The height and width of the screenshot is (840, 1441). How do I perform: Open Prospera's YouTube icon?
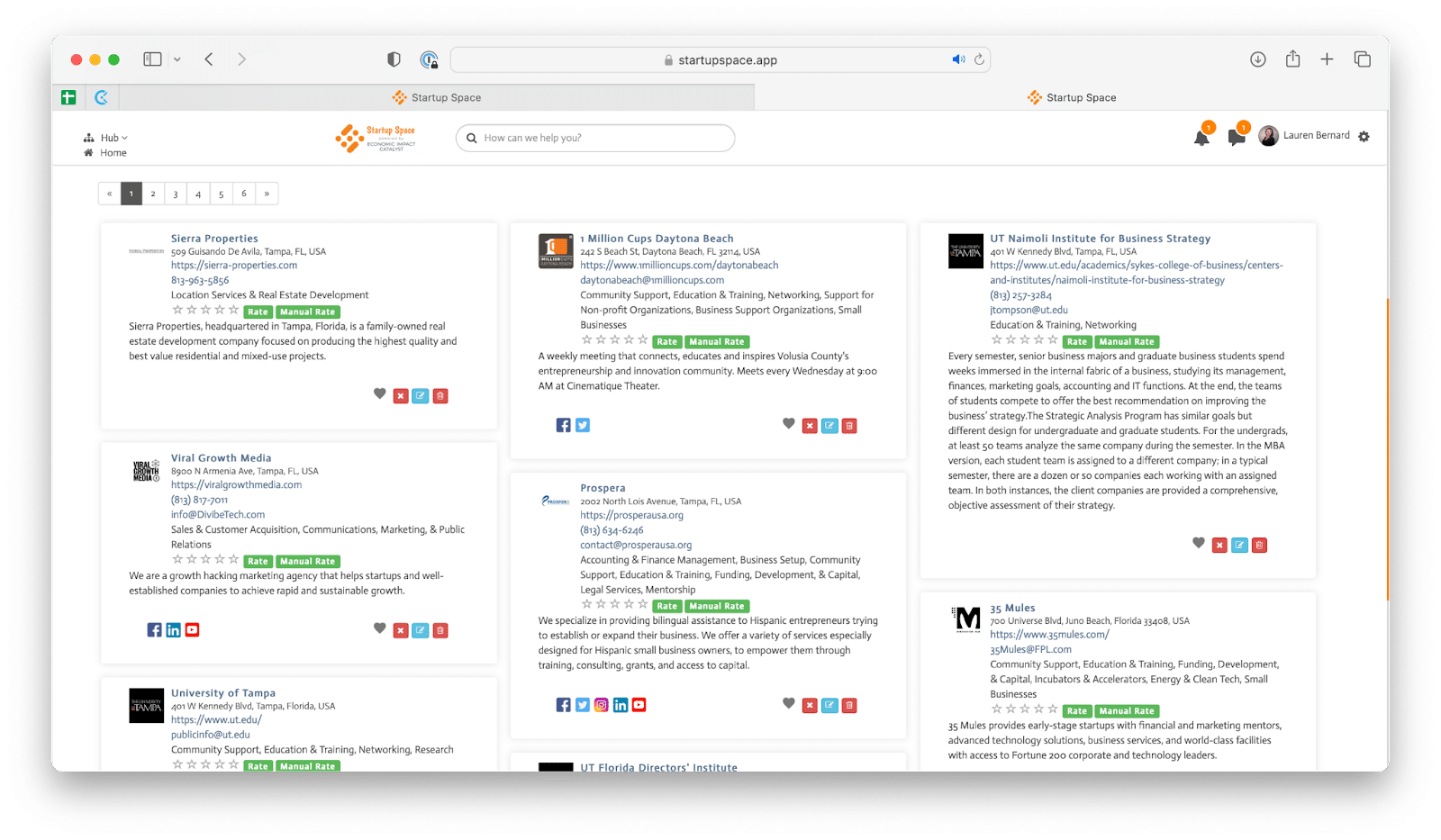(639, 705)
